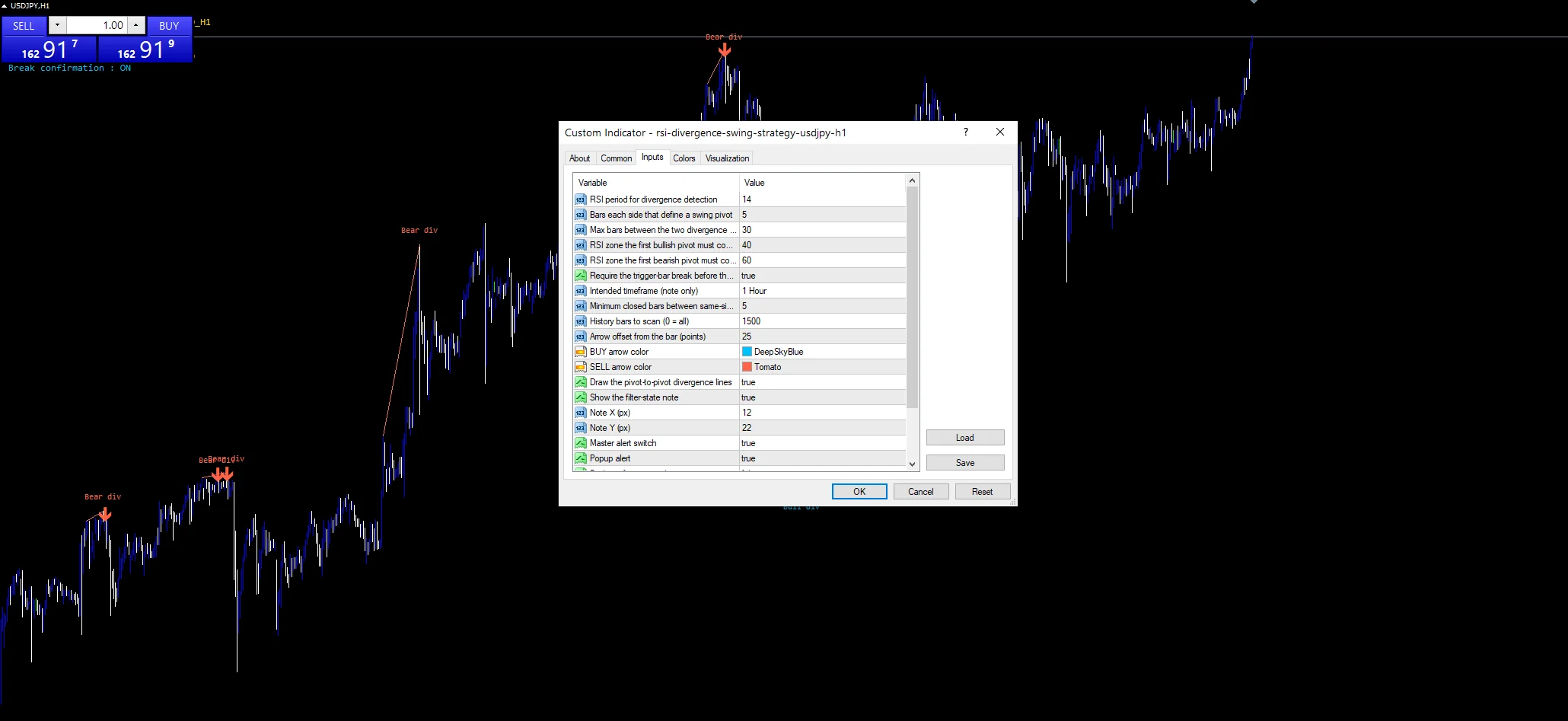1568x721 pixels.
Task: Click the icon beside RSI period for divergence detection
Action: click(x=580, y=199)
